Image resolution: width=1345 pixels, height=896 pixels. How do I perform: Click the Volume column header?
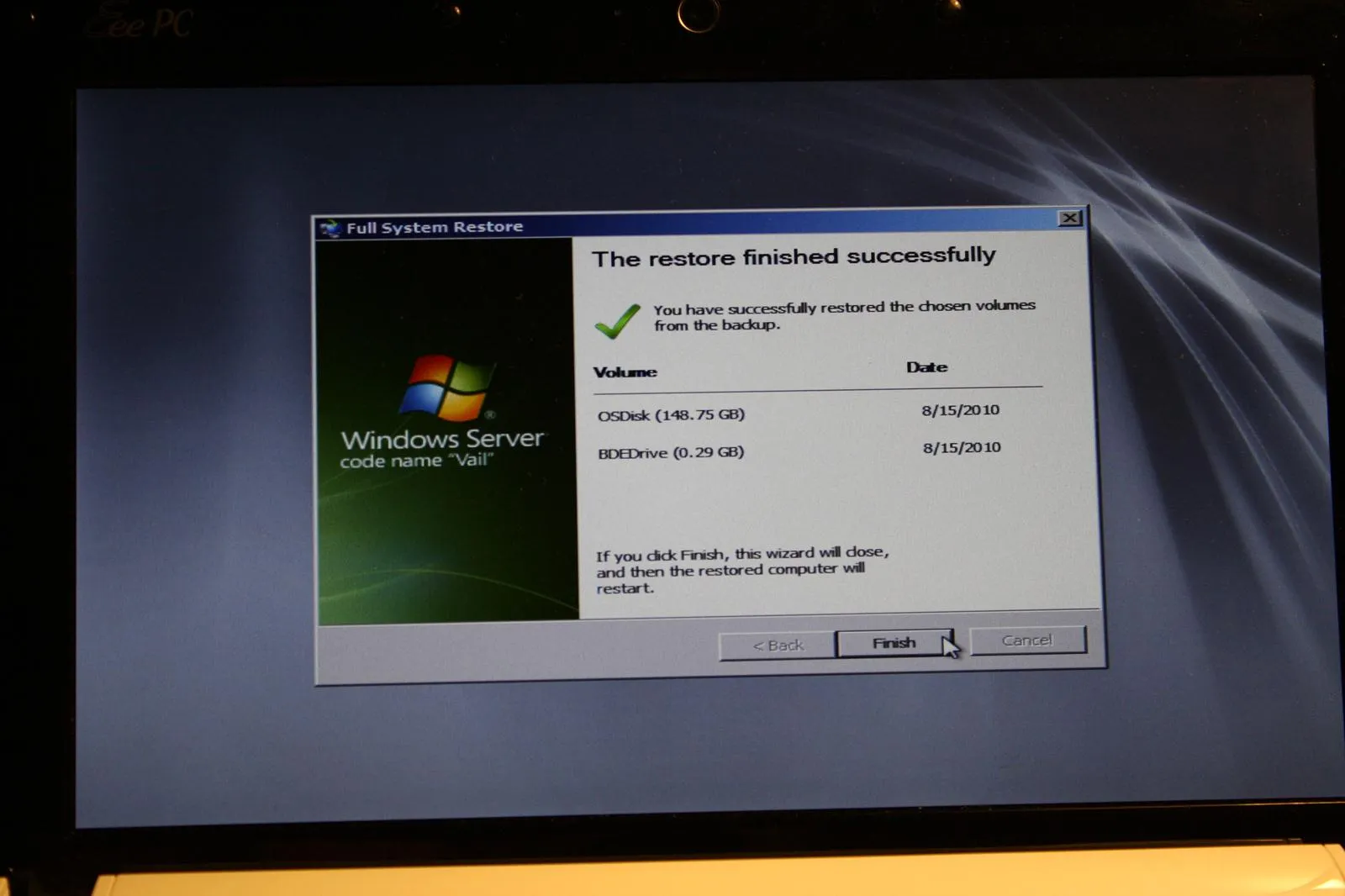coord(625,372)
